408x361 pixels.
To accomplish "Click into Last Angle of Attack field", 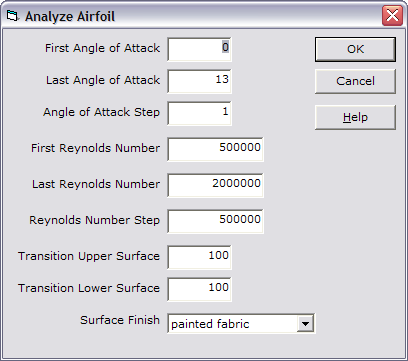I will (199, 81).
